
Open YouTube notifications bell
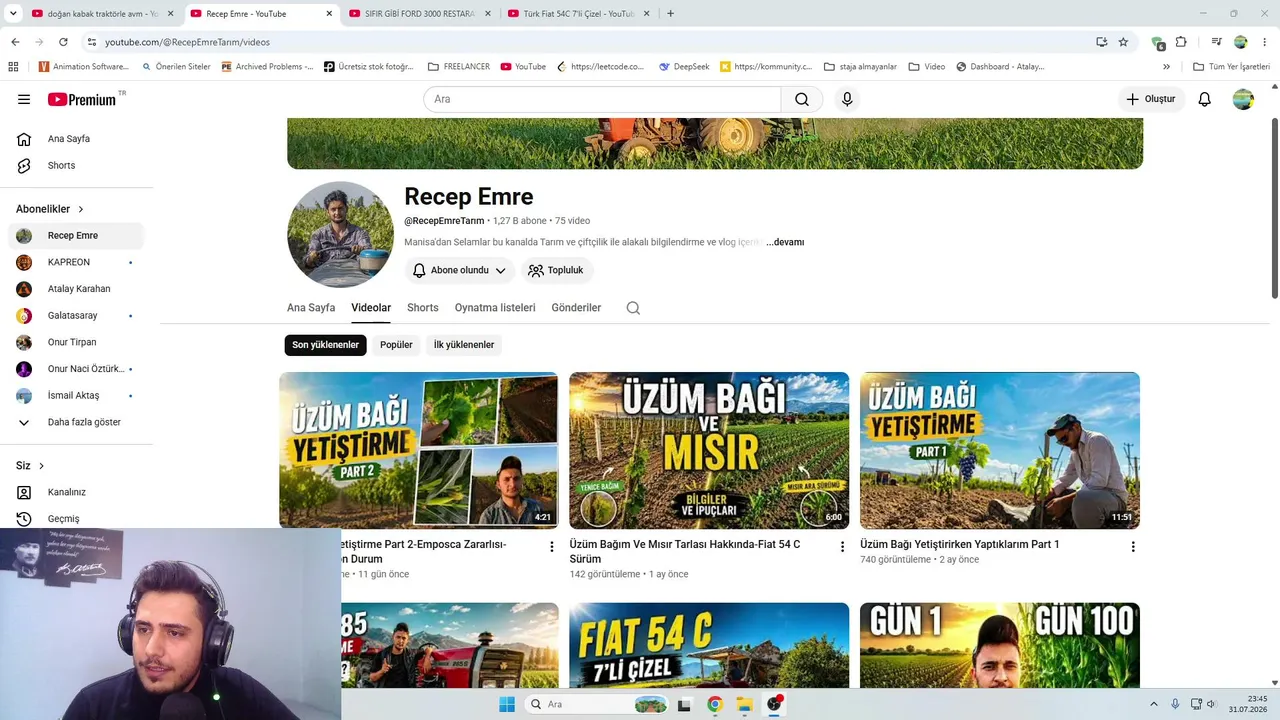1205,99
